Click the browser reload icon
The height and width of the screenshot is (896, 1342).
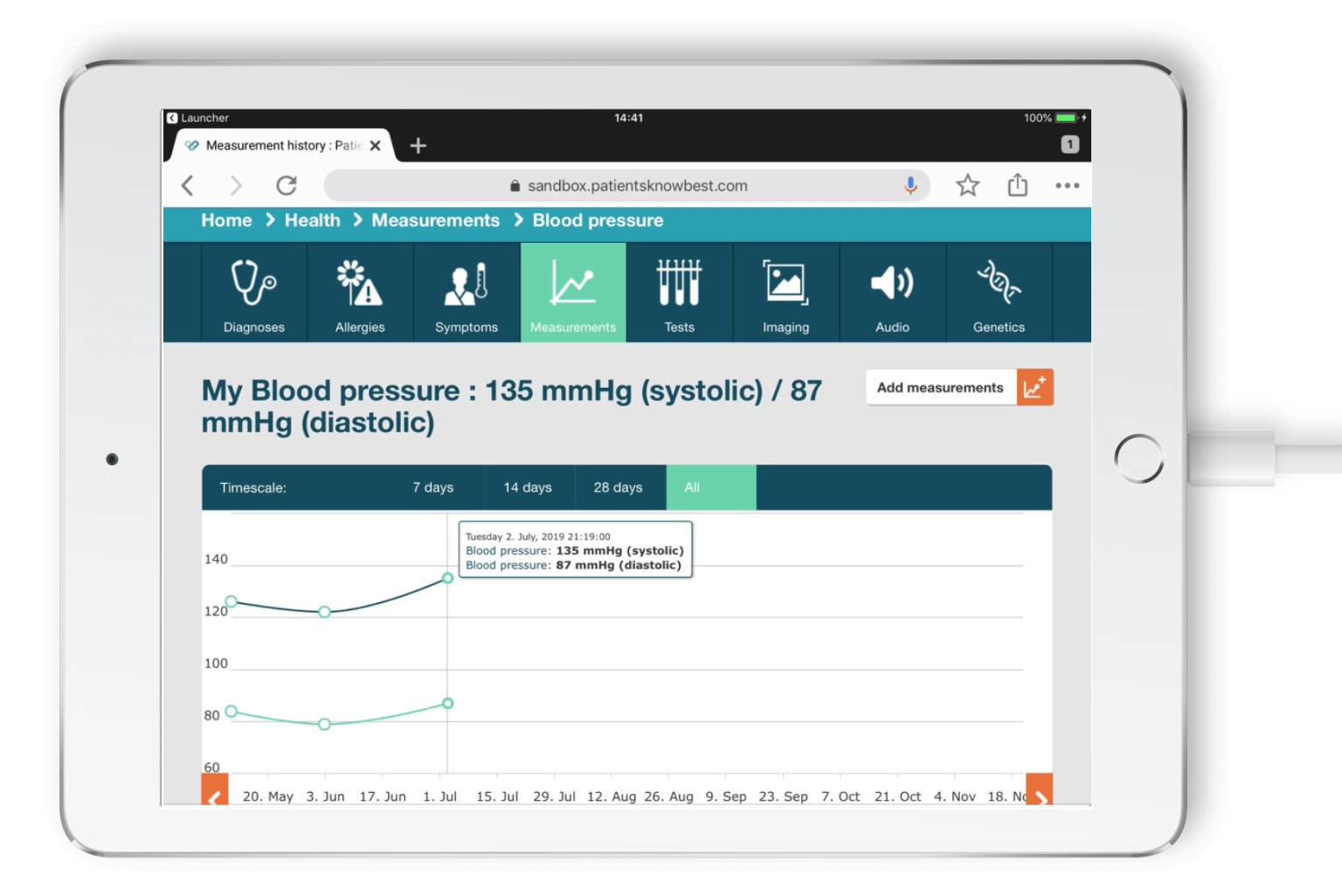click(287, 185)
